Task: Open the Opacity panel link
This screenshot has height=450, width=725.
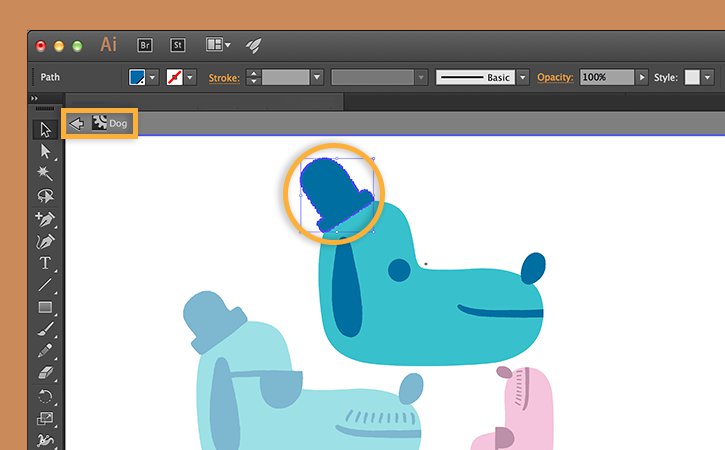Action: [555, 77]
